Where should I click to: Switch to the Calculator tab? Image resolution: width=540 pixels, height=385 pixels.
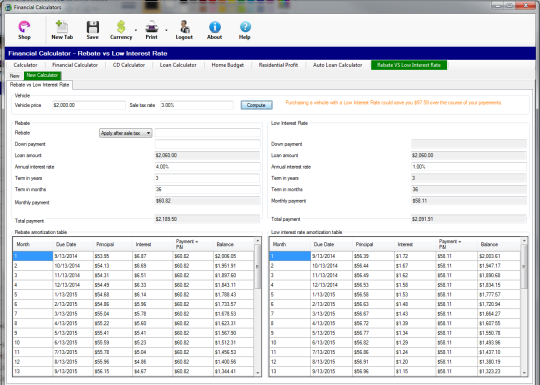click(x=25, y=65)
